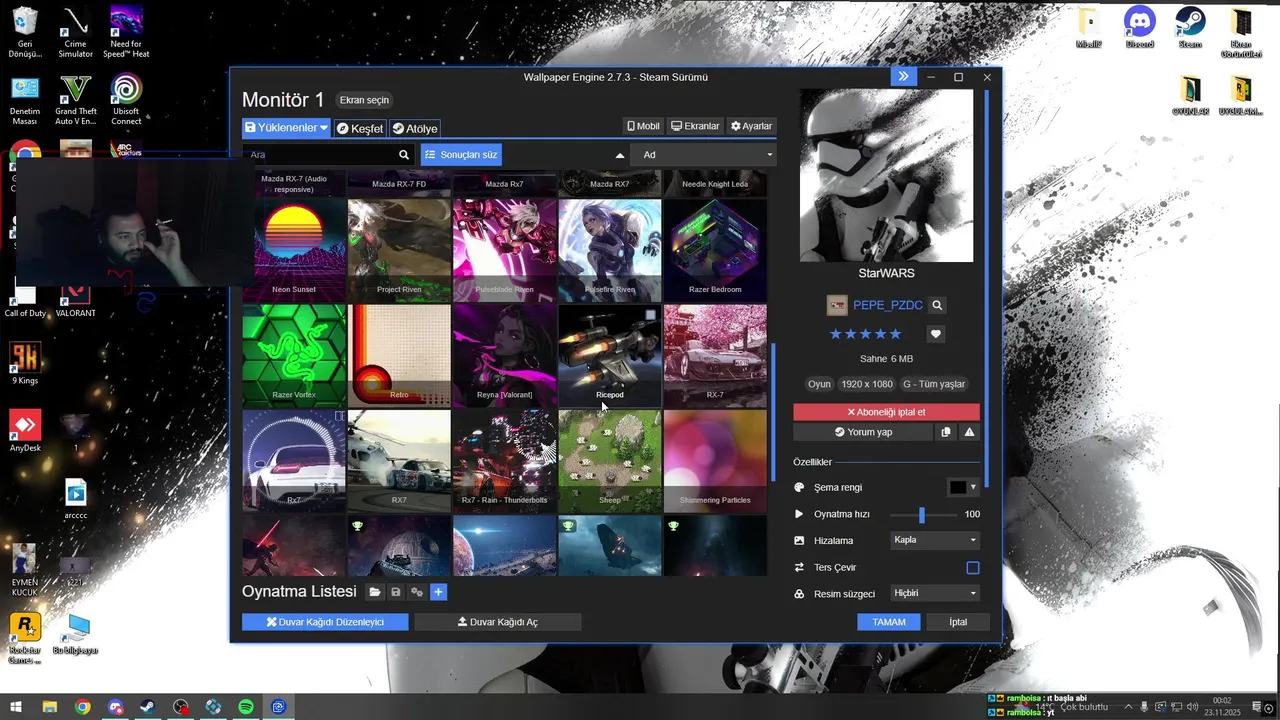Save the playlist with the floppy disk icon
This screenshot has width=1280, height=720.
(396, 592)
